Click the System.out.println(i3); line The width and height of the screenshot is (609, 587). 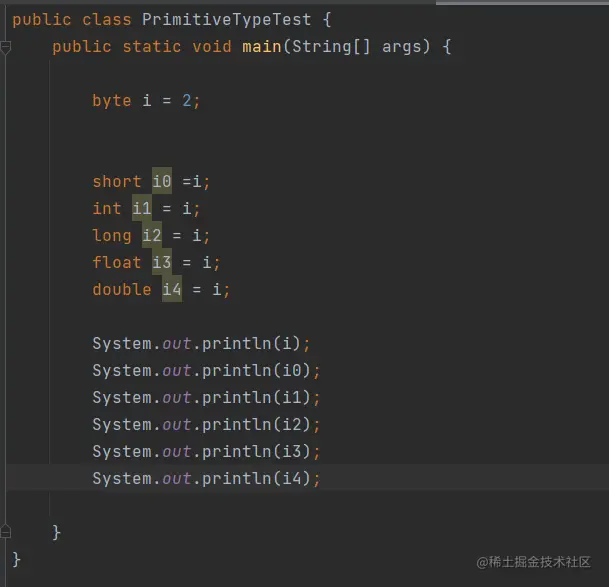(x=206, y=452)
